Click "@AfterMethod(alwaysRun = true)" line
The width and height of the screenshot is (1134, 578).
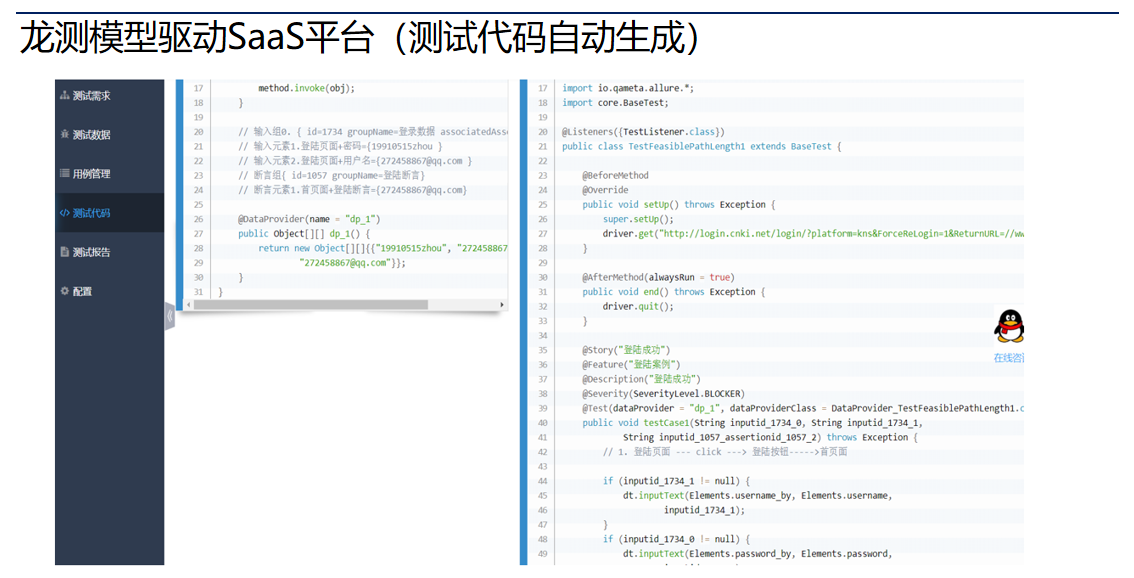658,277
